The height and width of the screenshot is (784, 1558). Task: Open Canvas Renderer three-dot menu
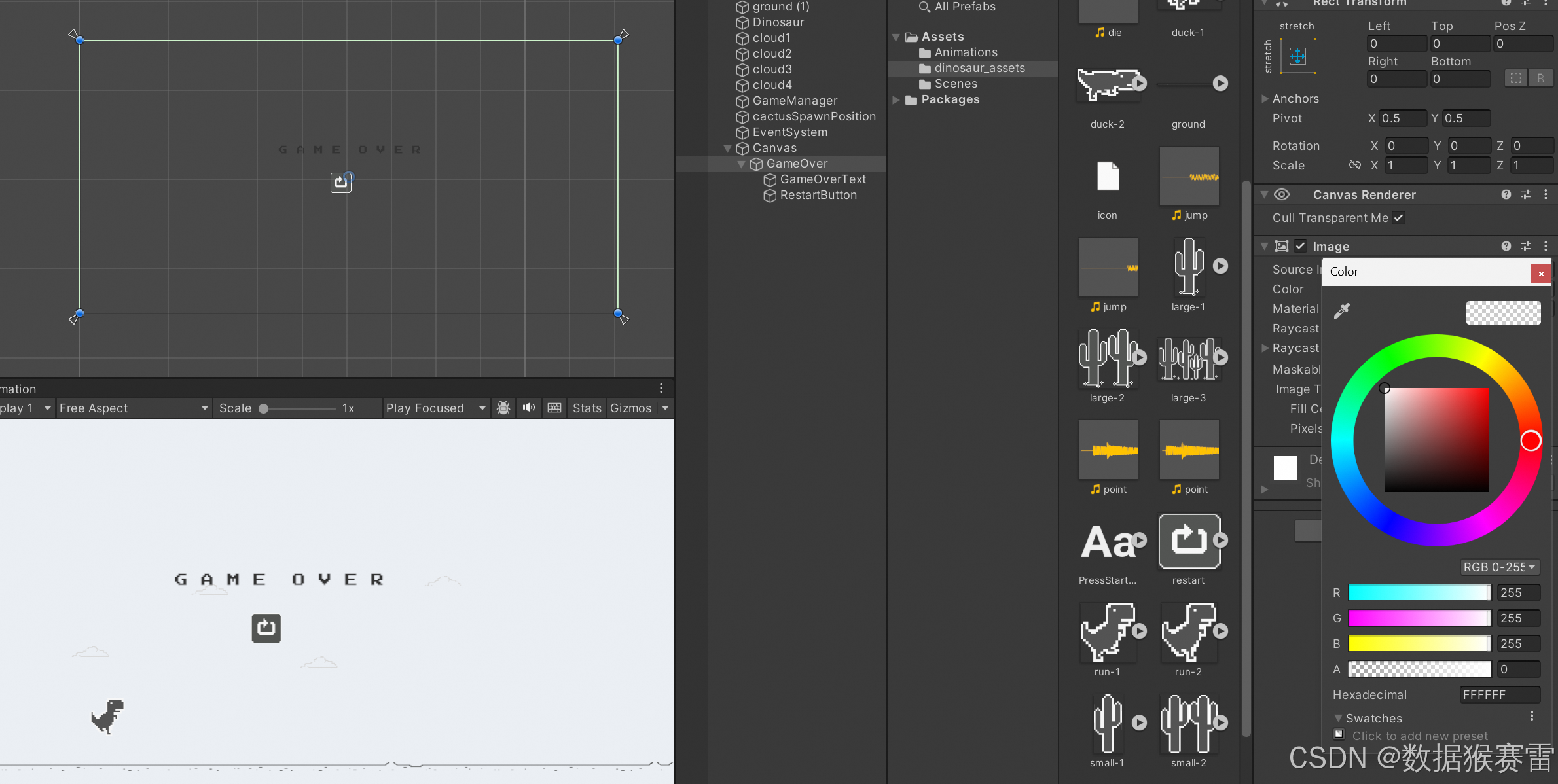(x=1546, y=194)
